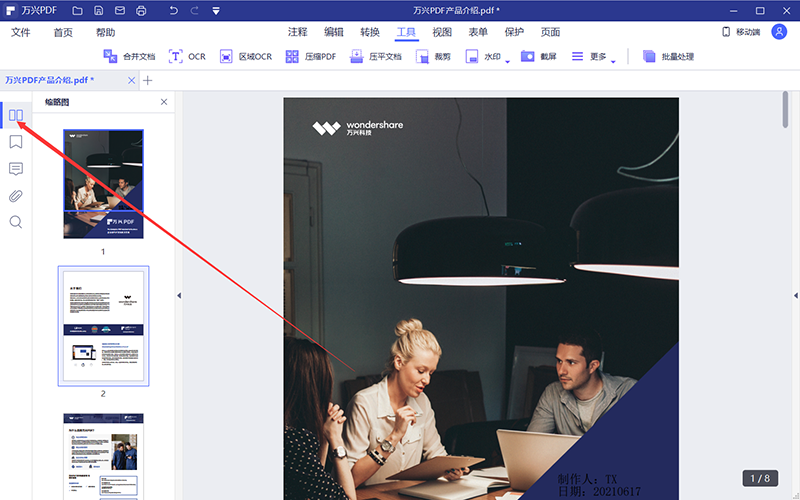This screenshot has width=800, height=500.
Task: Click the 1 / 8 page indicator
Action: [x=760, y=478]
